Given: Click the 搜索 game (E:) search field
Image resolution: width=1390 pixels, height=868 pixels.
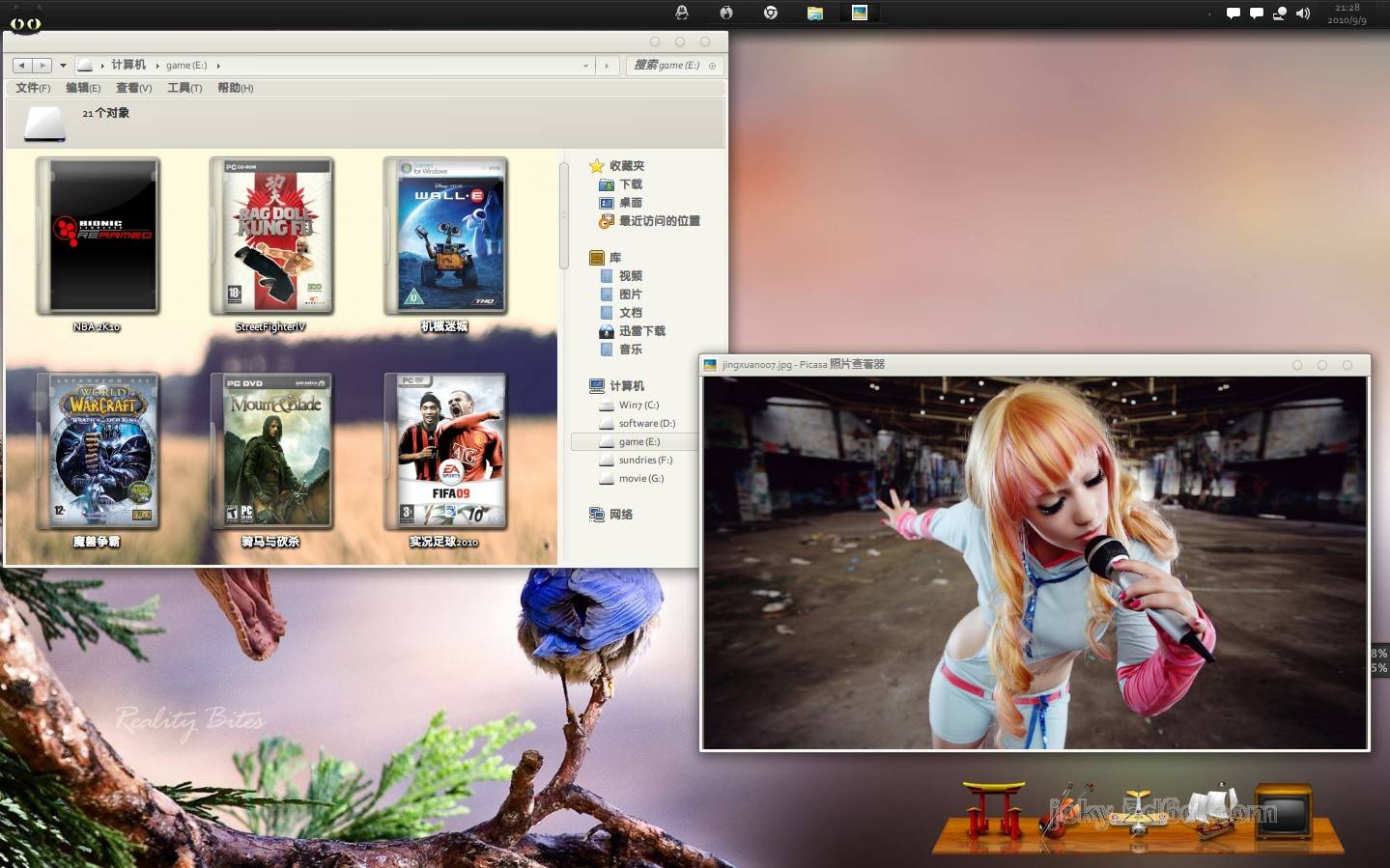Looking at the screenshot, I should (x=674, y=66).
